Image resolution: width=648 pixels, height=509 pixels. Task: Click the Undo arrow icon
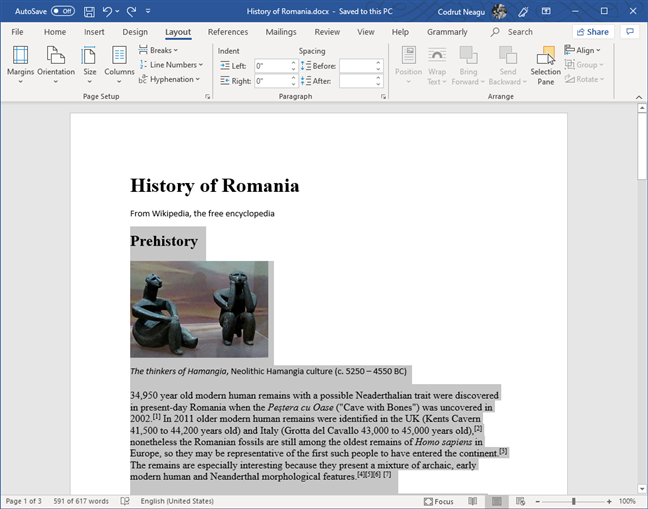[107, 12]
